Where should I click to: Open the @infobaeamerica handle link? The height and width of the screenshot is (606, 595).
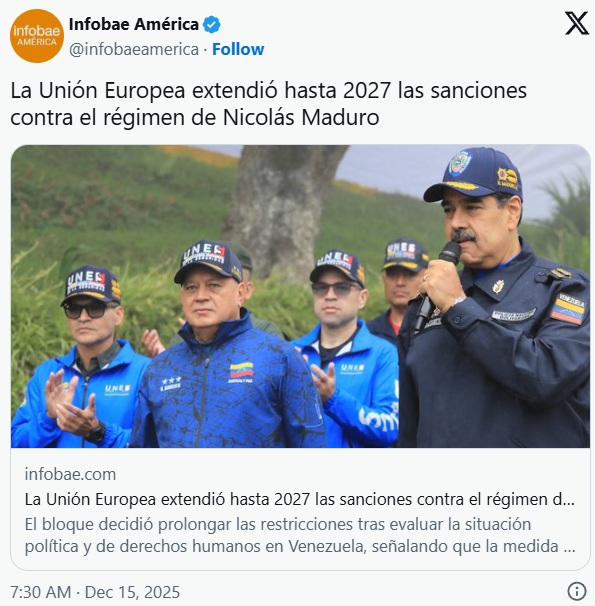134,49
